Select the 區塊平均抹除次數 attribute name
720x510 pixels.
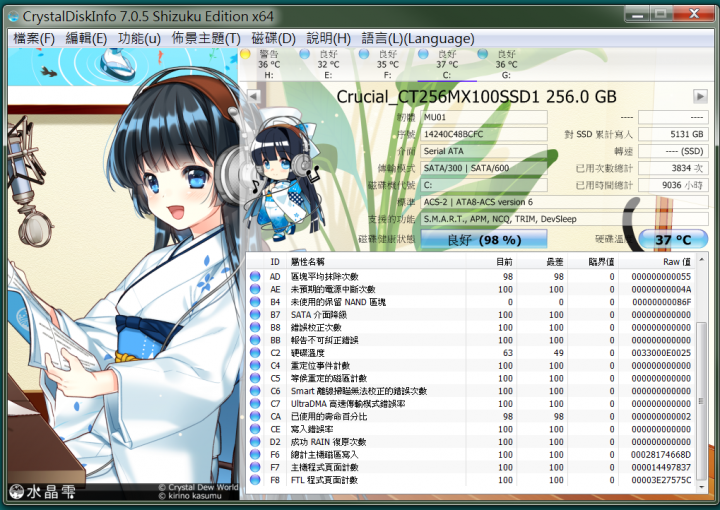[x=325, y=277]
